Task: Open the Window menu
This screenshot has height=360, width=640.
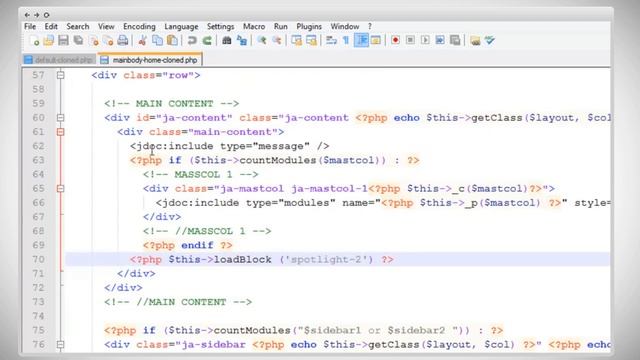Action: 344,27
